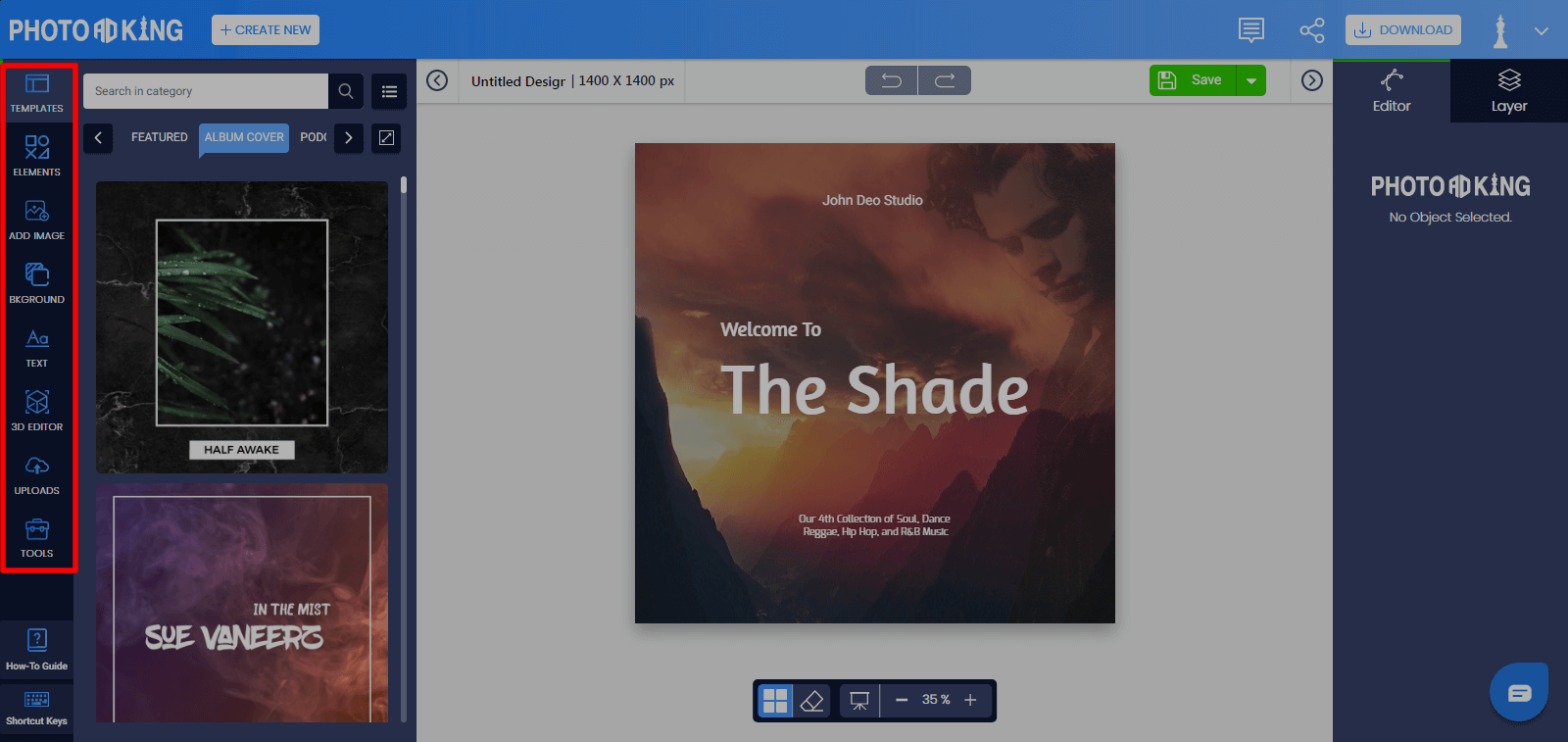The width and height of the screenshot is (1568, 742).
Task: Expand the Save dropdown arrow
Action: (x=1251, y=80)
